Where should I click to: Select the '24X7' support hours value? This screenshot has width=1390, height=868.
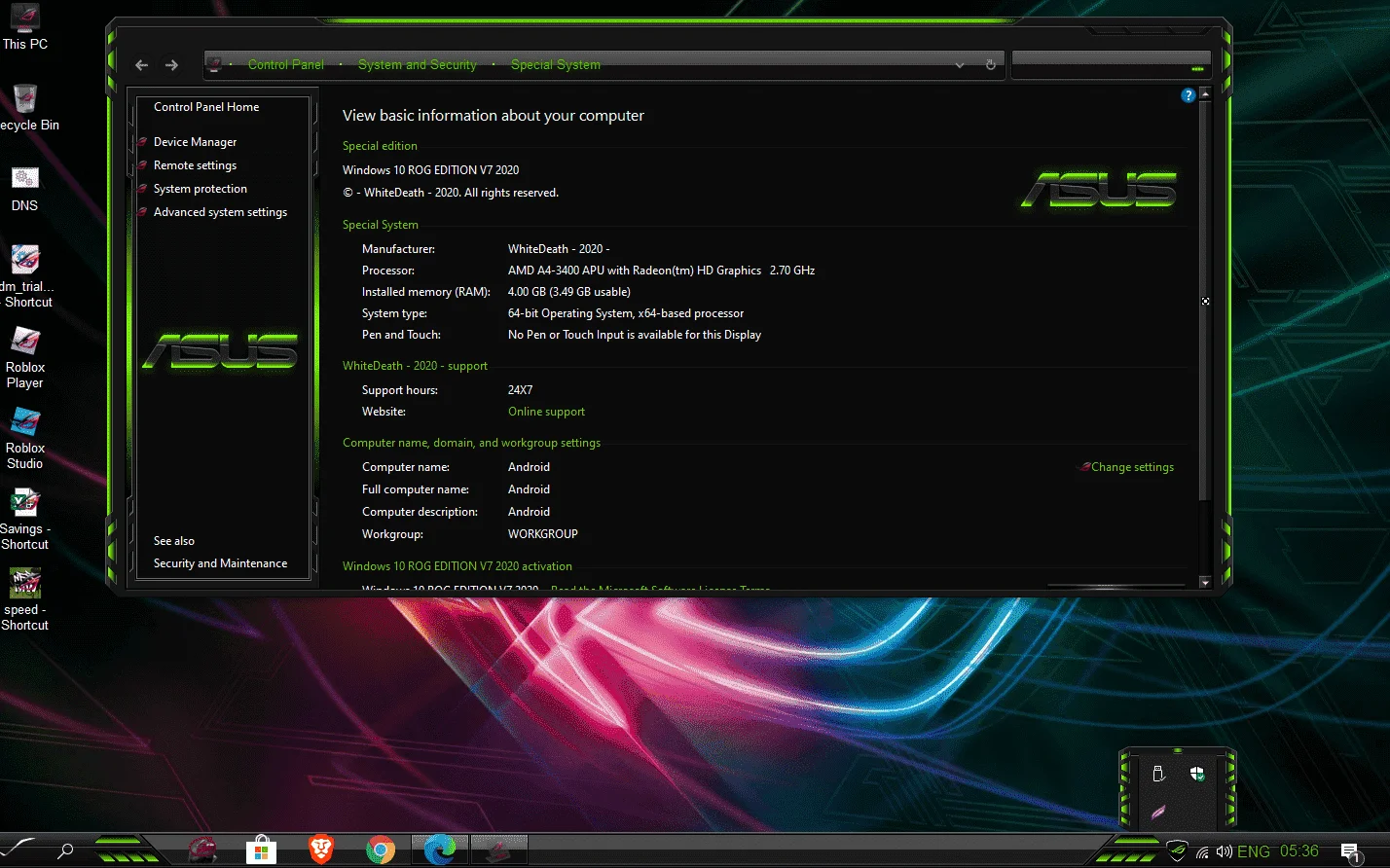tap(521, 390)
